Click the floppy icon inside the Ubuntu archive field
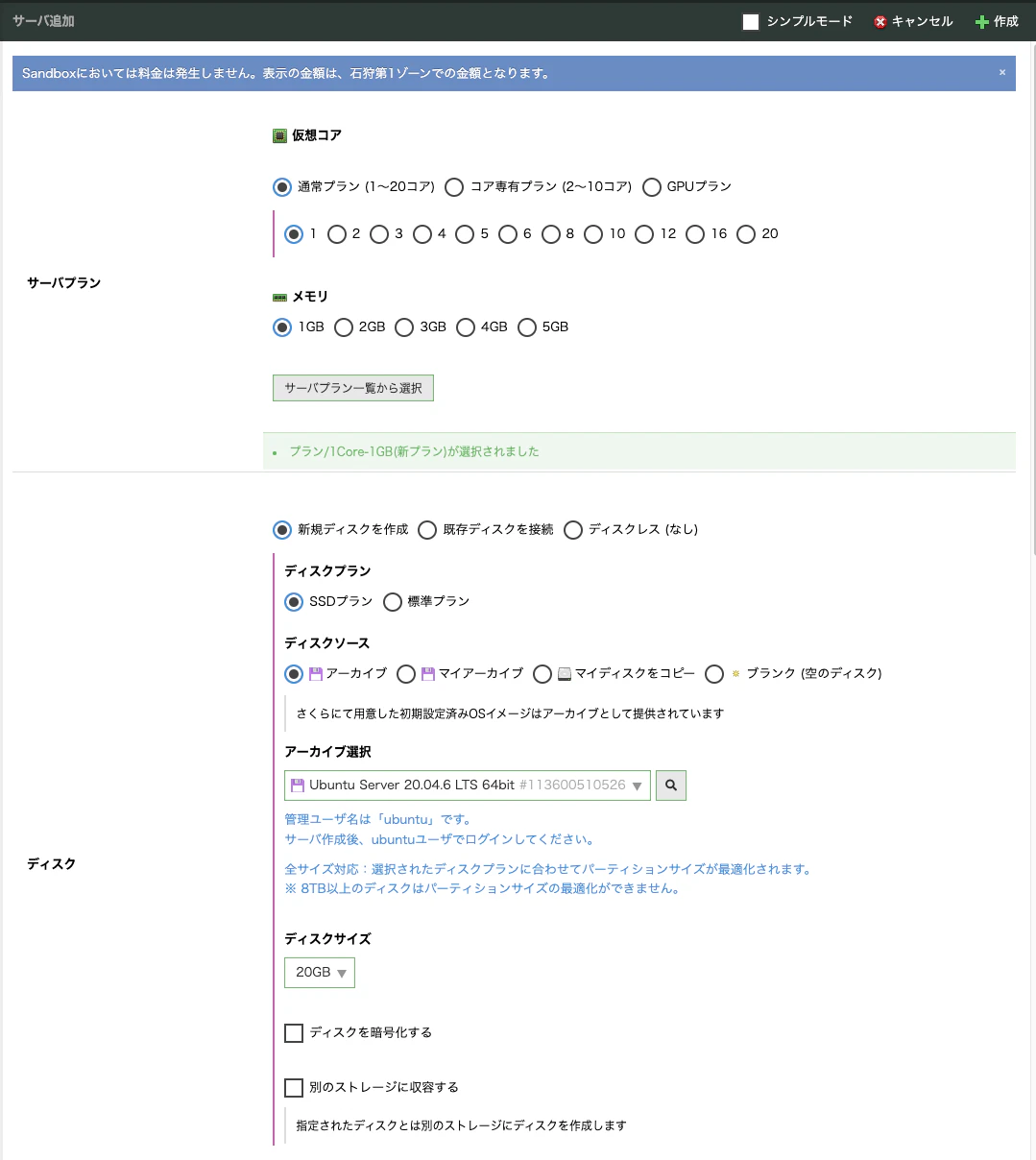1036x1160 pixels. pos(296,785)
